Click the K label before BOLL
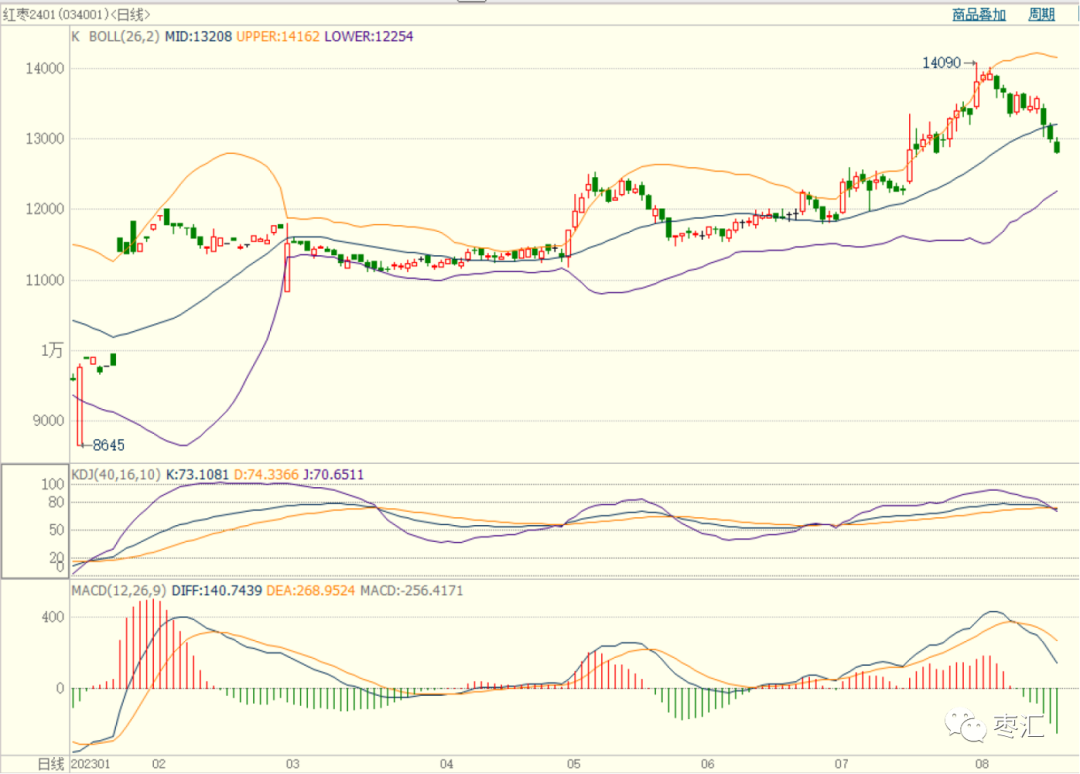Image resolution: width=1080 pixels, height=774 pixels. tap(76, 36)
